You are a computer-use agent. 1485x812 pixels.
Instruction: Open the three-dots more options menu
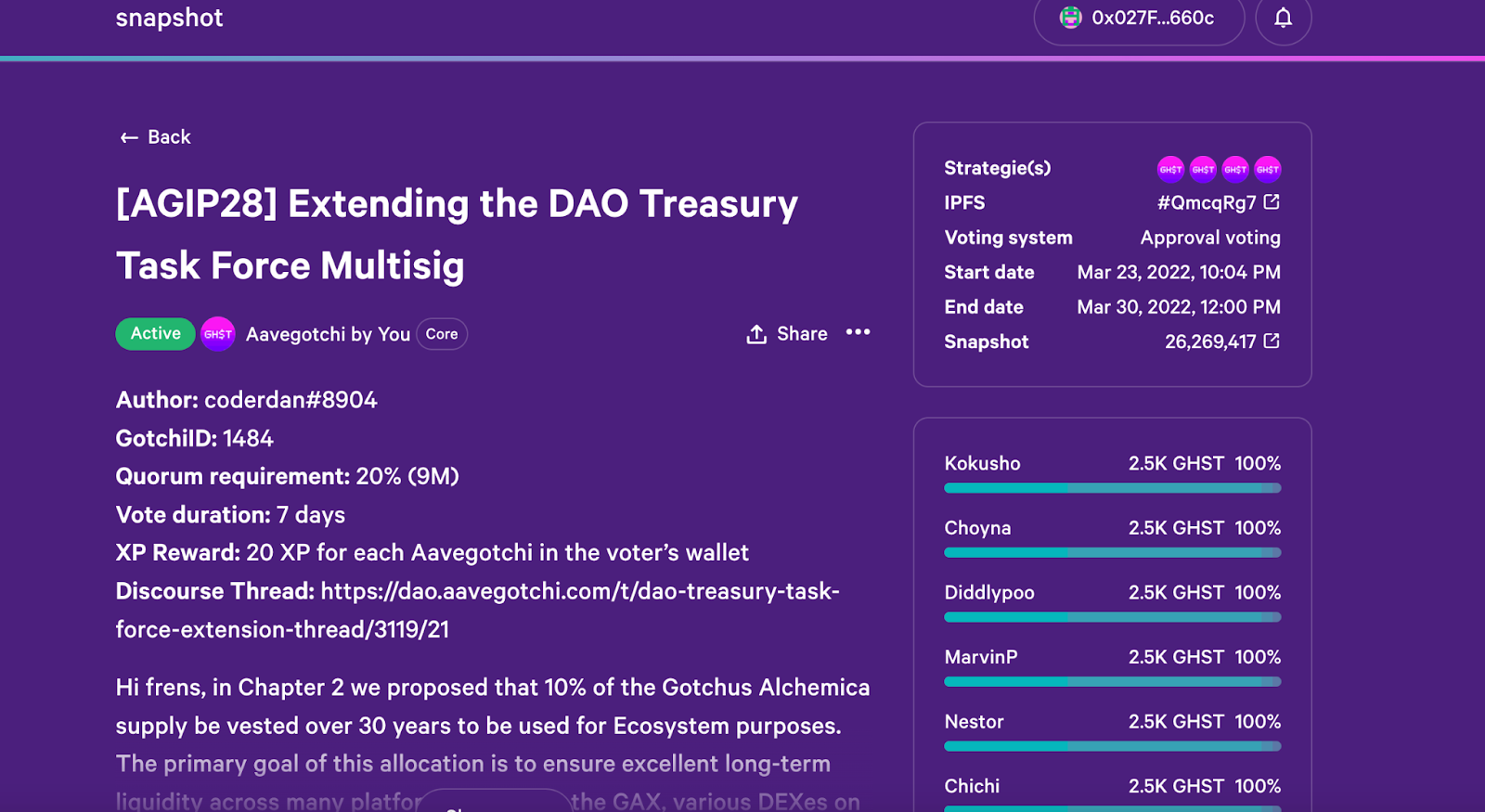point(858,332)
